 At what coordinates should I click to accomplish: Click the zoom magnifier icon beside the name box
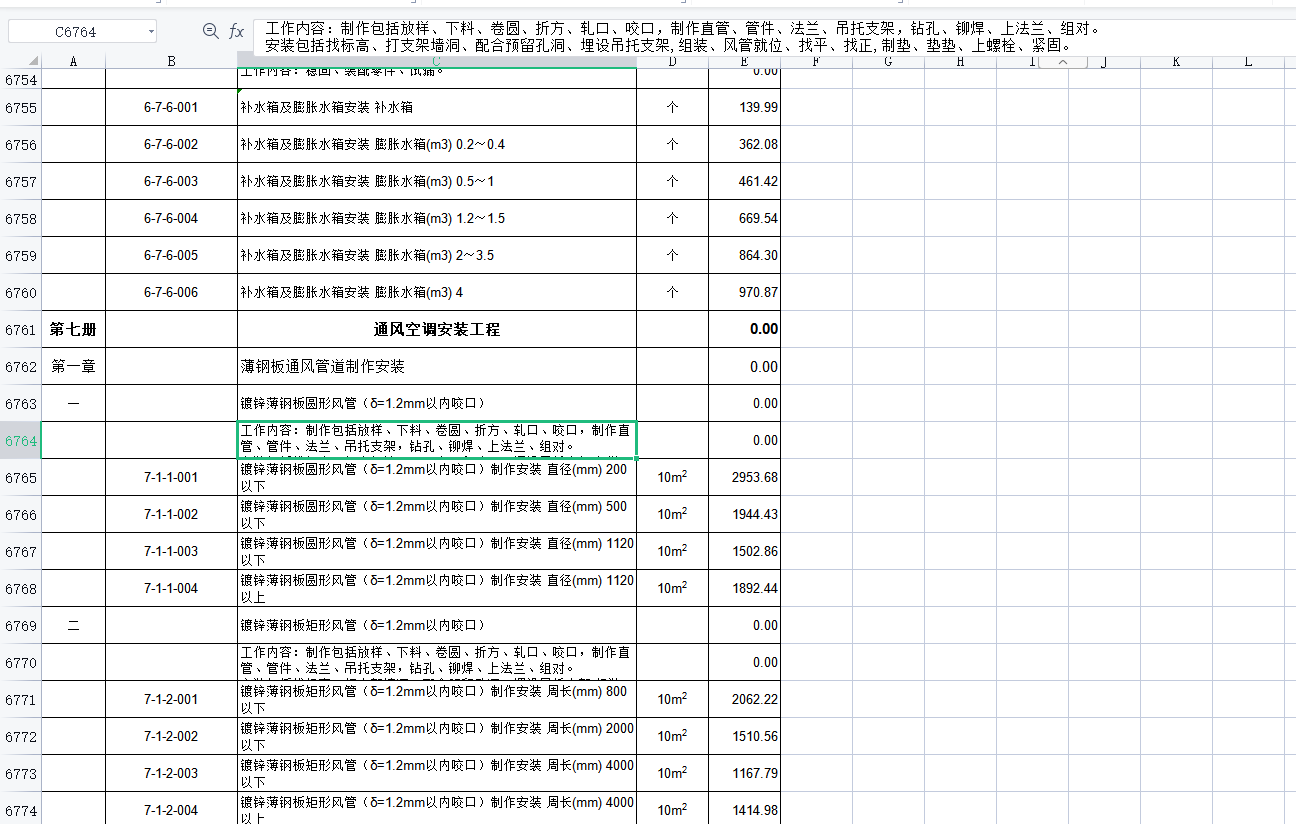click(210, 31)
